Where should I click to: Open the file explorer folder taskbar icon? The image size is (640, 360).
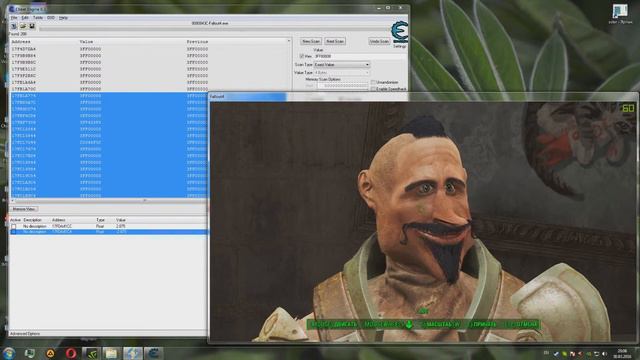pyautogui.click(x=111, y=353)
